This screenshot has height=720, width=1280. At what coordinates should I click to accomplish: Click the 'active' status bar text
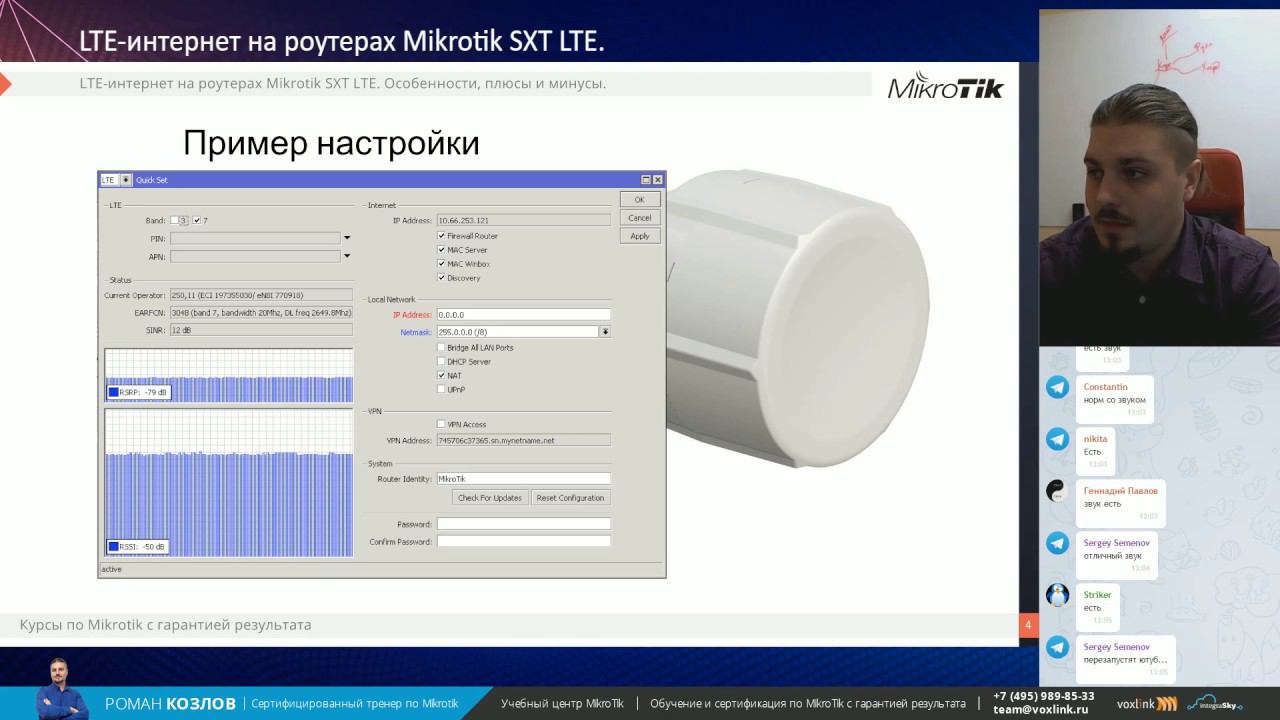pyautogui.click(x=111, y=569)
